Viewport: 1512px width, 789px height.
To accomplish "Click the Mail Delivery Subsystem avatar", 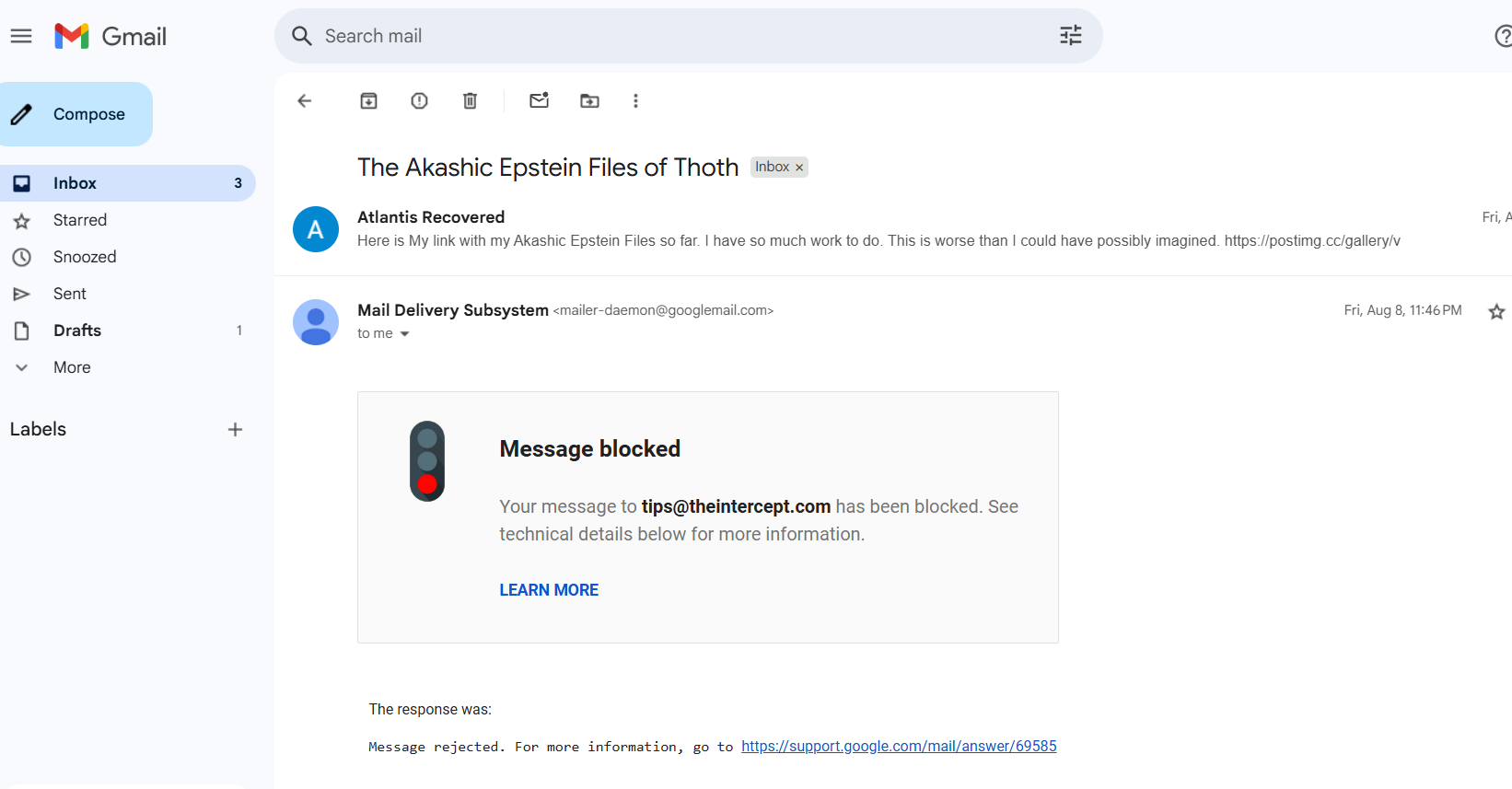I will [x=316, y=322].
